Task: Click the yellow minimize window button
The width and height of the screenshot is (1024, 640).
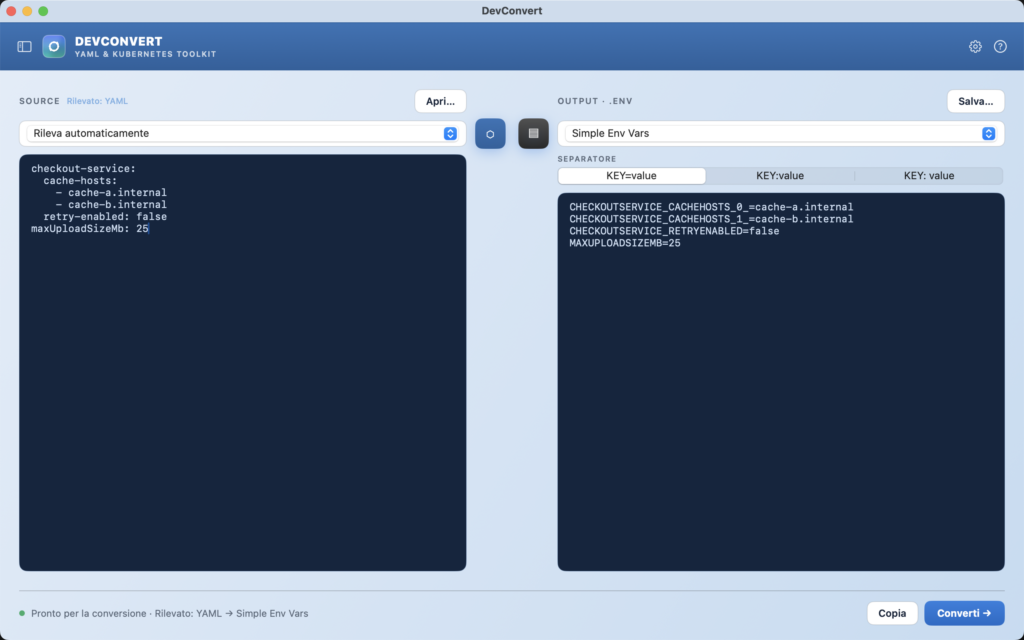Action: pyautogui.click(x=27, y=11)
